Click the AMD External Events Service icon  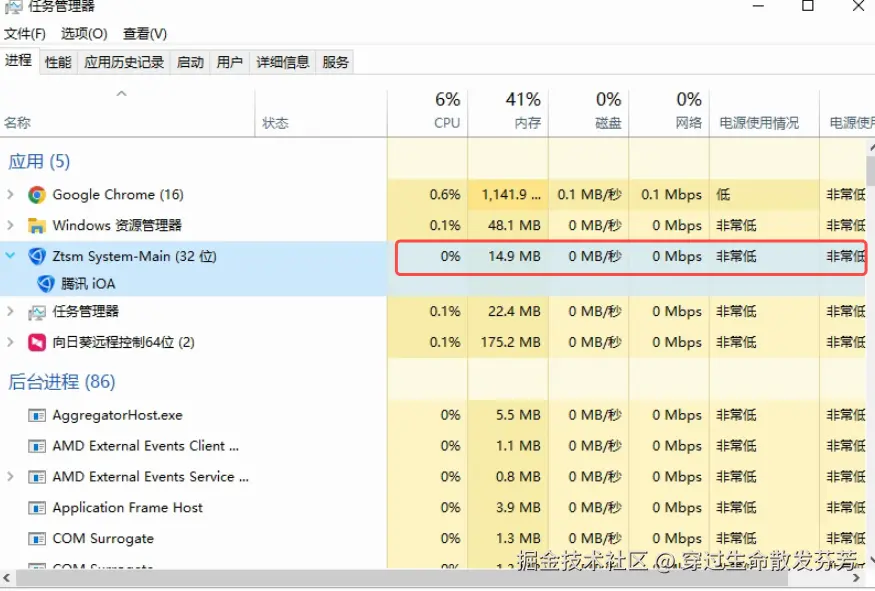37,477
